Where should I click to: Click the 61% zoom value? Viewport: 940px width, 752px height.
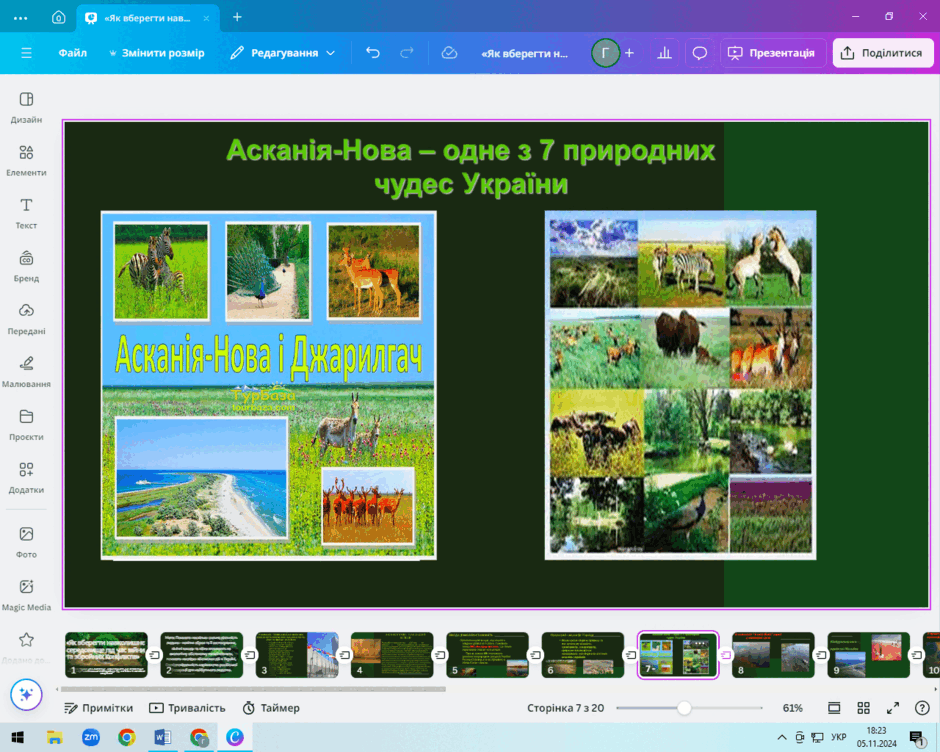coord(793,708)
